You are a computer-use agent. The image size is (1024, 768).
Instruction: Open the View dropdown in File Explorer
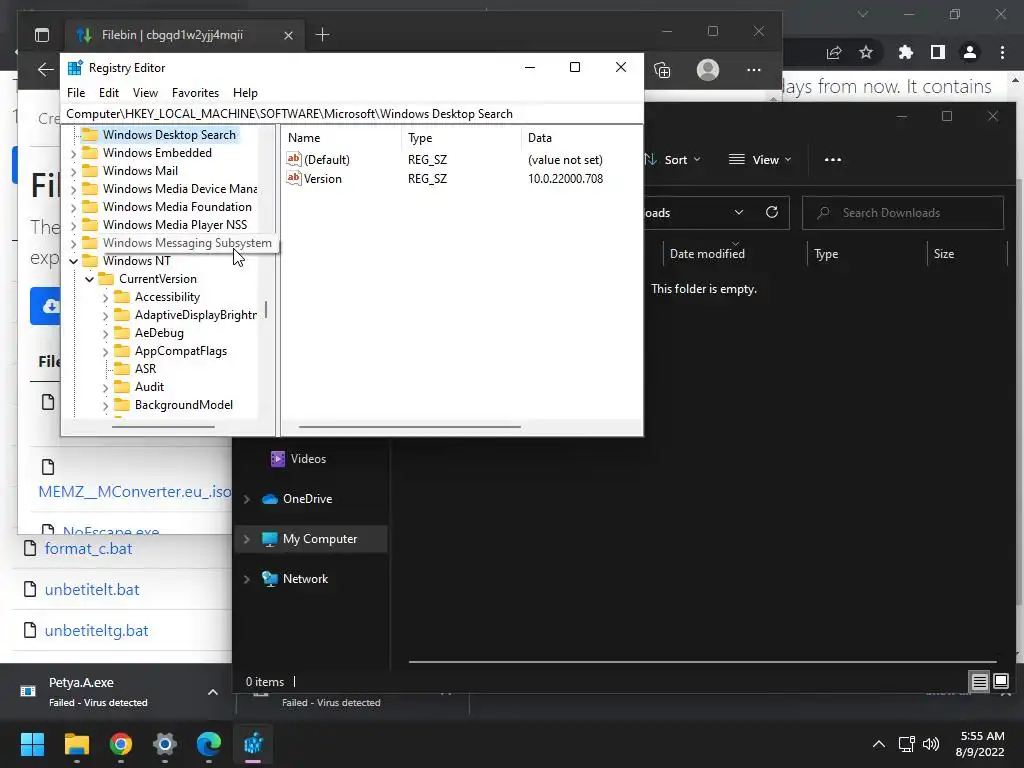(x=760, y=160)
